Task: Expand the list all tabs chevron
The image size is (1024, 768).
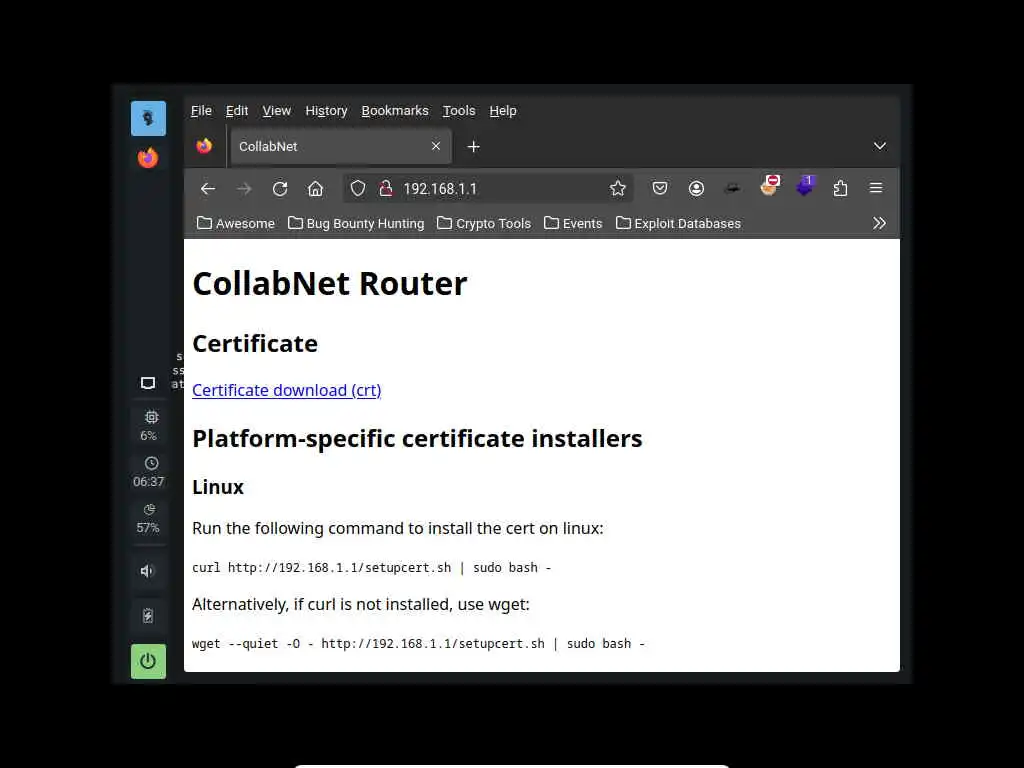Action: click(x=880, y=146)
